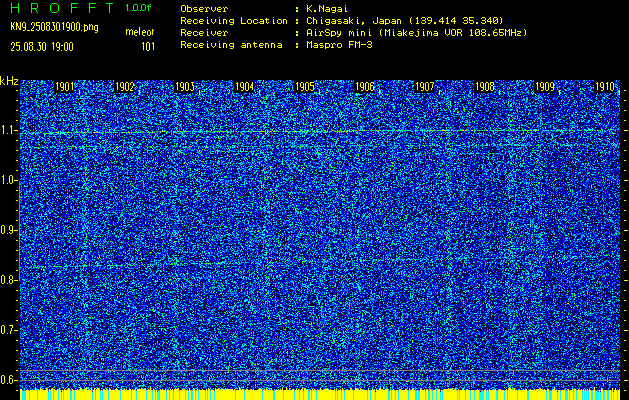The height and width of the screenshot is (400, 629).
Task: Click the date 25.08.30 19:00
Action: pos(42,47)
